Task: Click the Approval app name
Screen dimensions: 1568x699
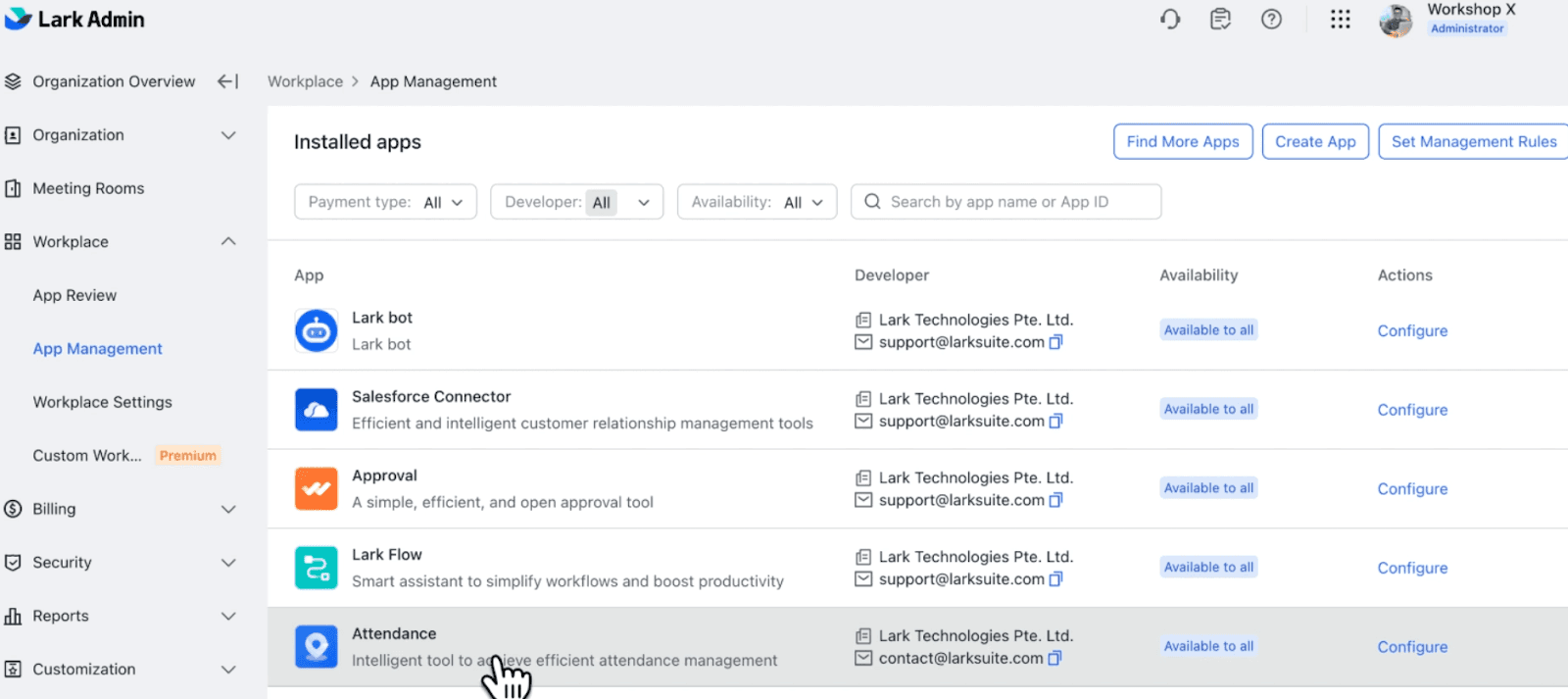Action: click(384, 475)
